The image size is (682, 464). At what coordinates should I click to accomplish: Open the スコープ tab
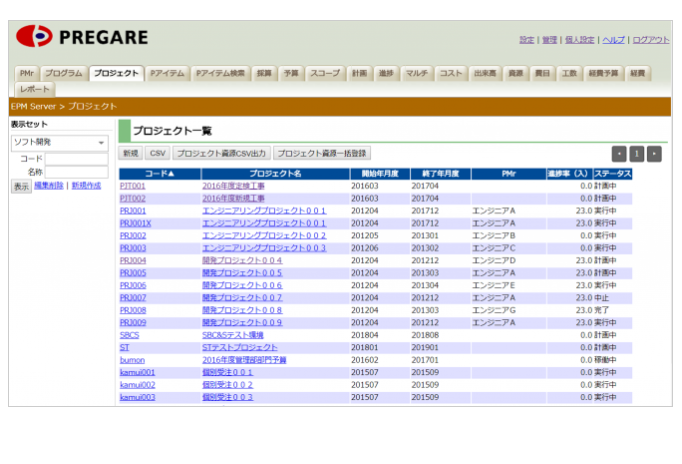(x=325, y=74)
